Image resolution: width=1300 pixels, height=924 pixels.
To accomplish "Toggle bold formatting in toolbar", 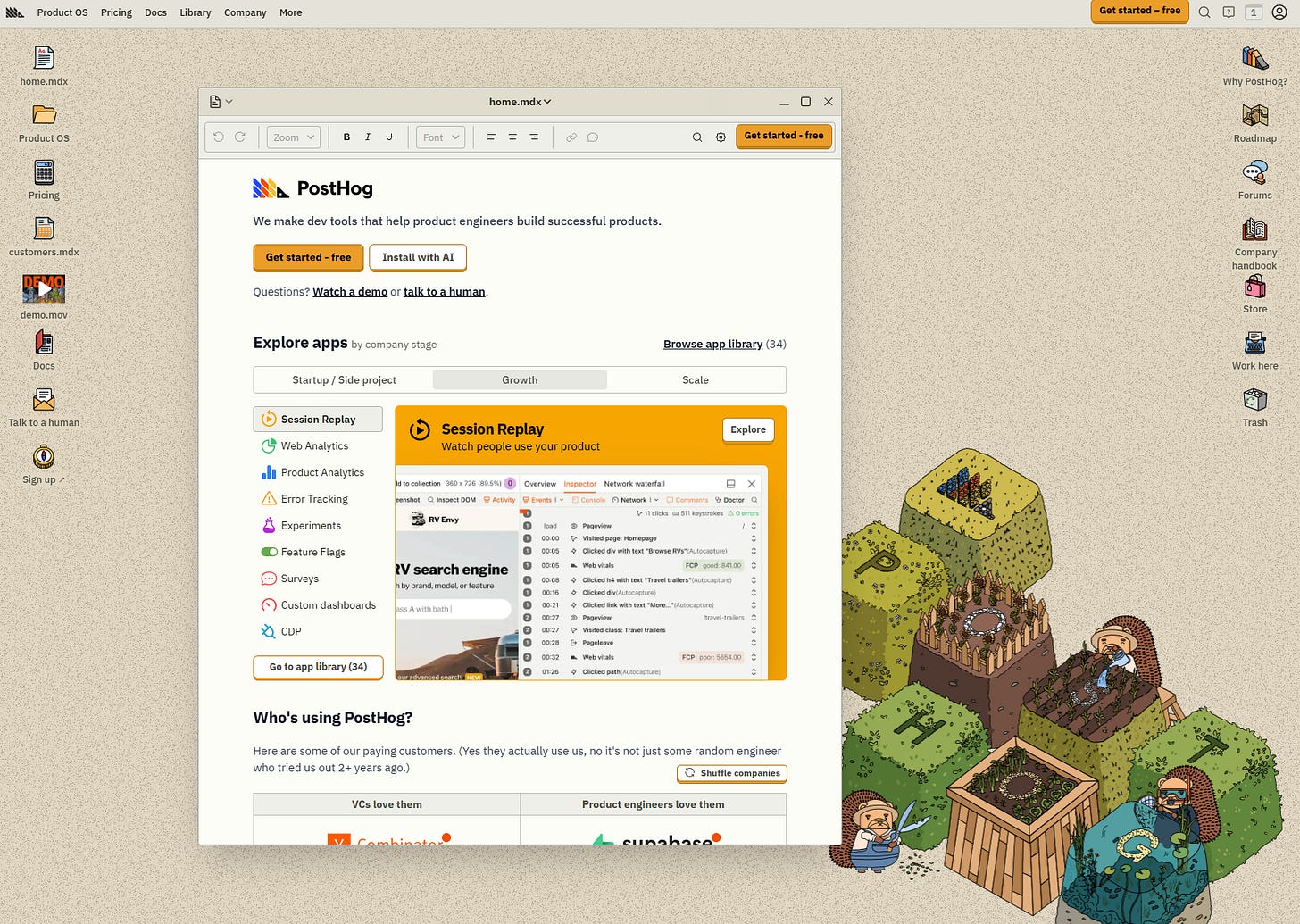I will [x=346, y=137].
